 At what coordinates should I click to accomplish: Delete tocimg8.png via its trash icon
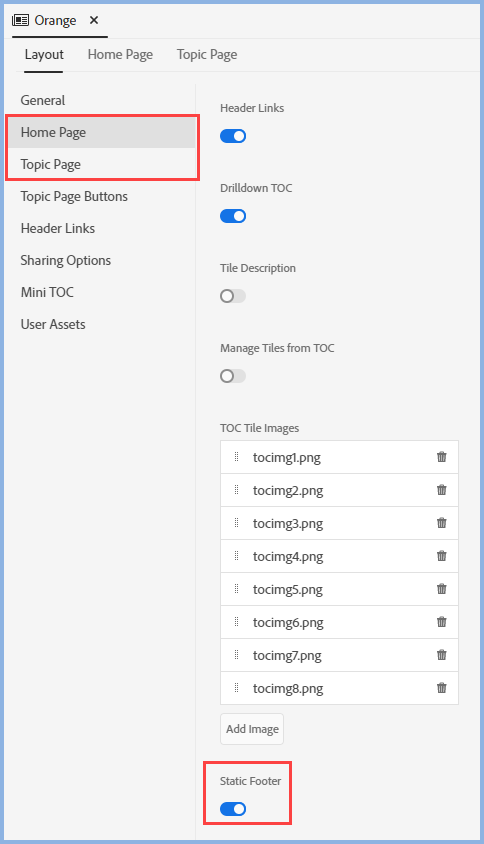point(441,687)
